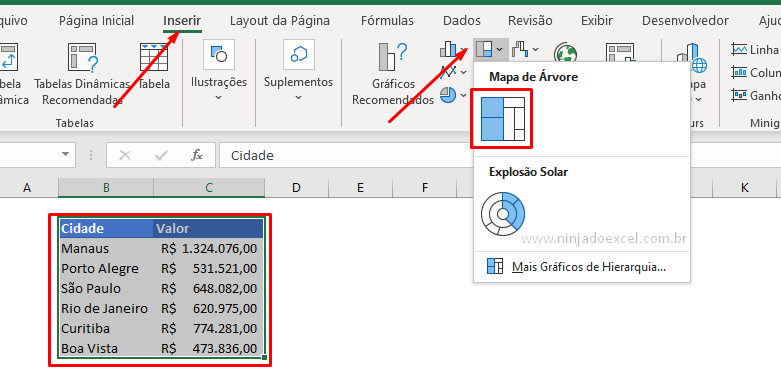Switch to the Revisão tab
The image size is (781, 375).
click(x=530, y=21)
